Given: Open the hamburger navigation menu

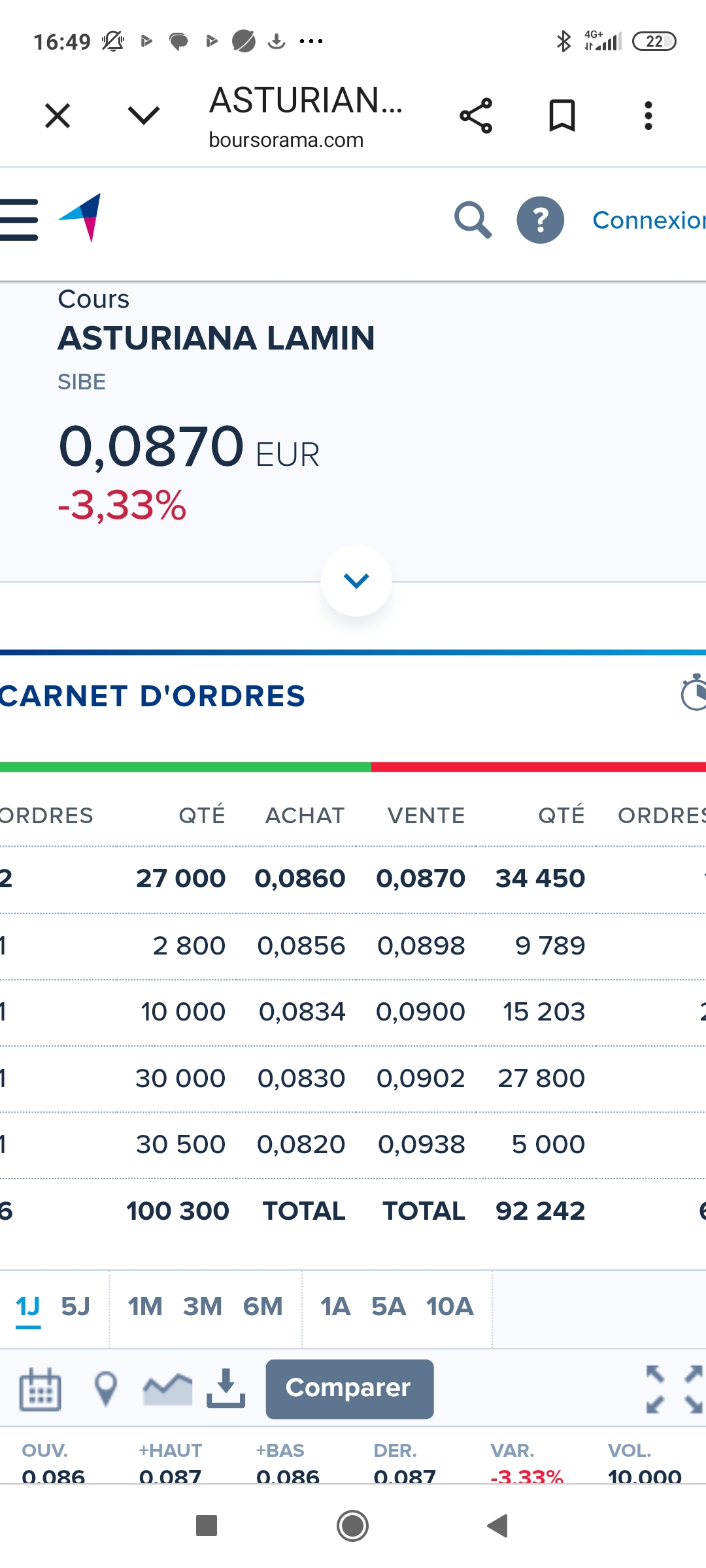Looking at the screenshot, I should click(18, 220).
